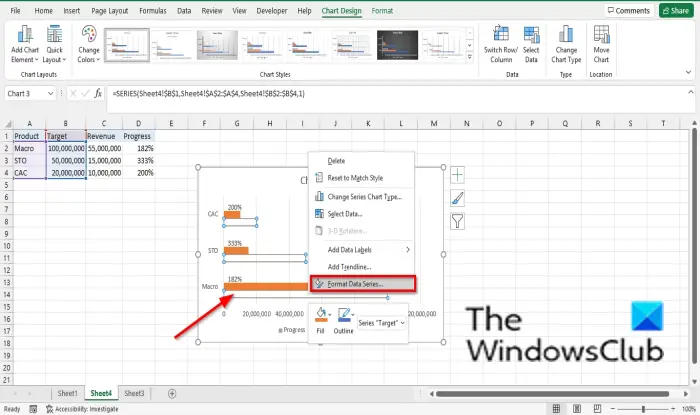The image size is (700, 415).
Task: Select Reset to Match Style
Action: (362, 178)
